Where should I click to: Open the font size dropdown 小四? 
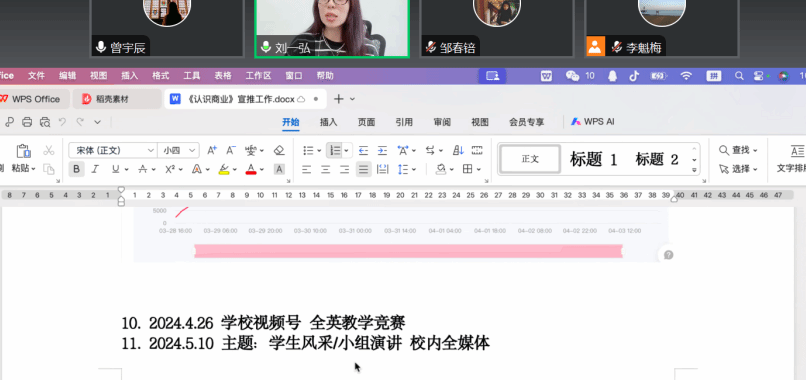179,150
